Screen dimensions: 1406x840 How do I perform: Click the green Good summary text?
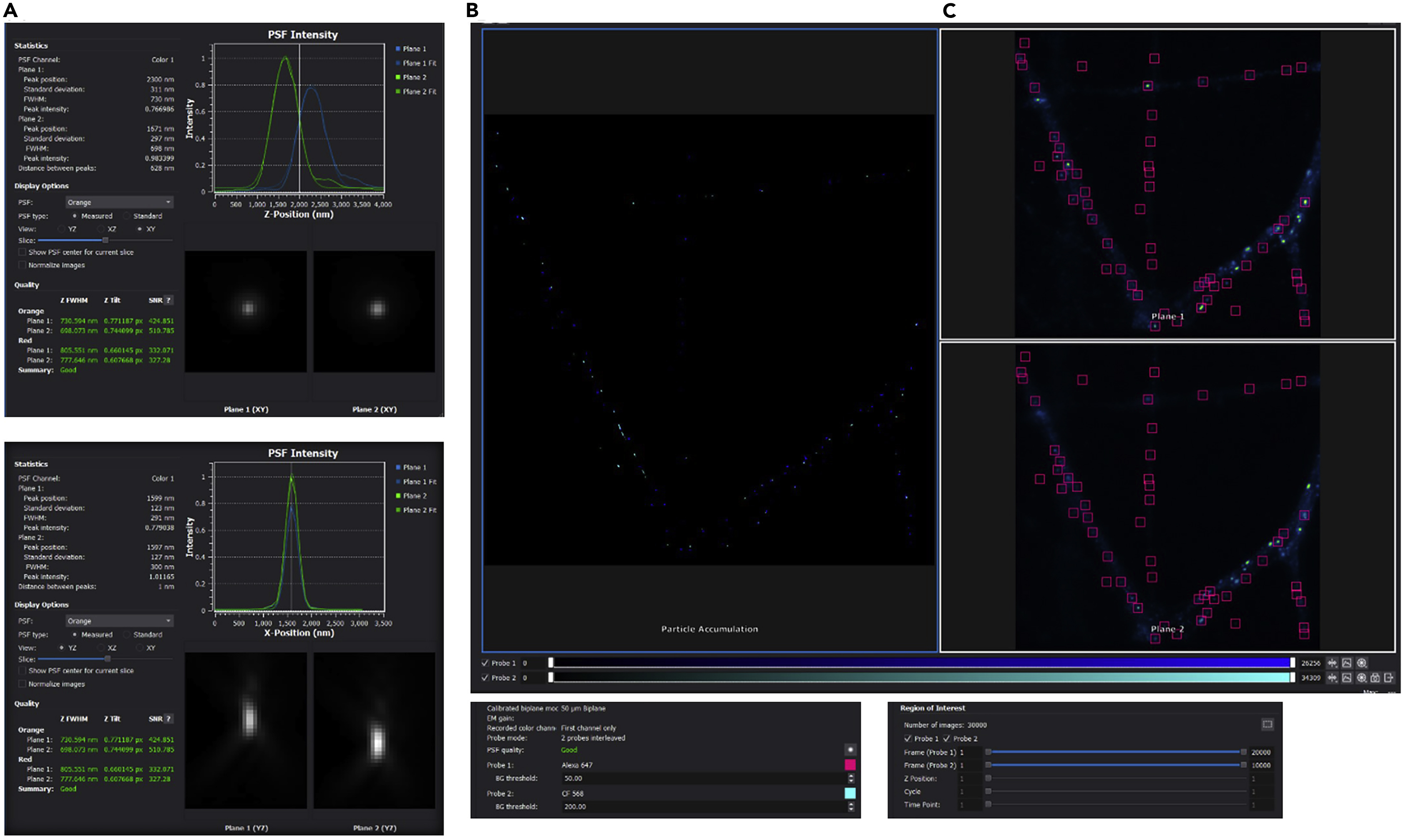(68, 370)
